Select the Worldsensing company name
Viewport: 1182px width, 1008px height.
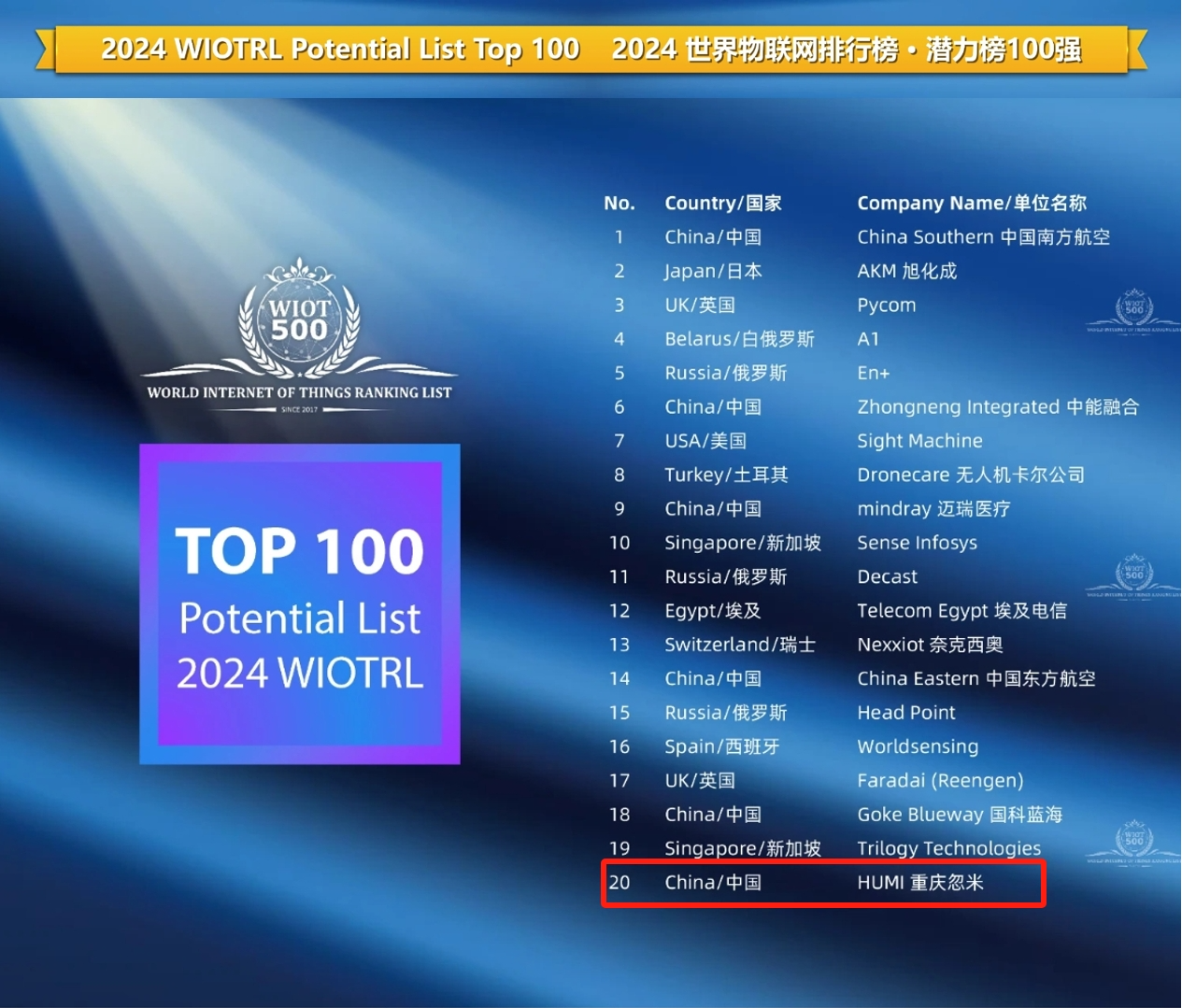(x=918, y=746)
